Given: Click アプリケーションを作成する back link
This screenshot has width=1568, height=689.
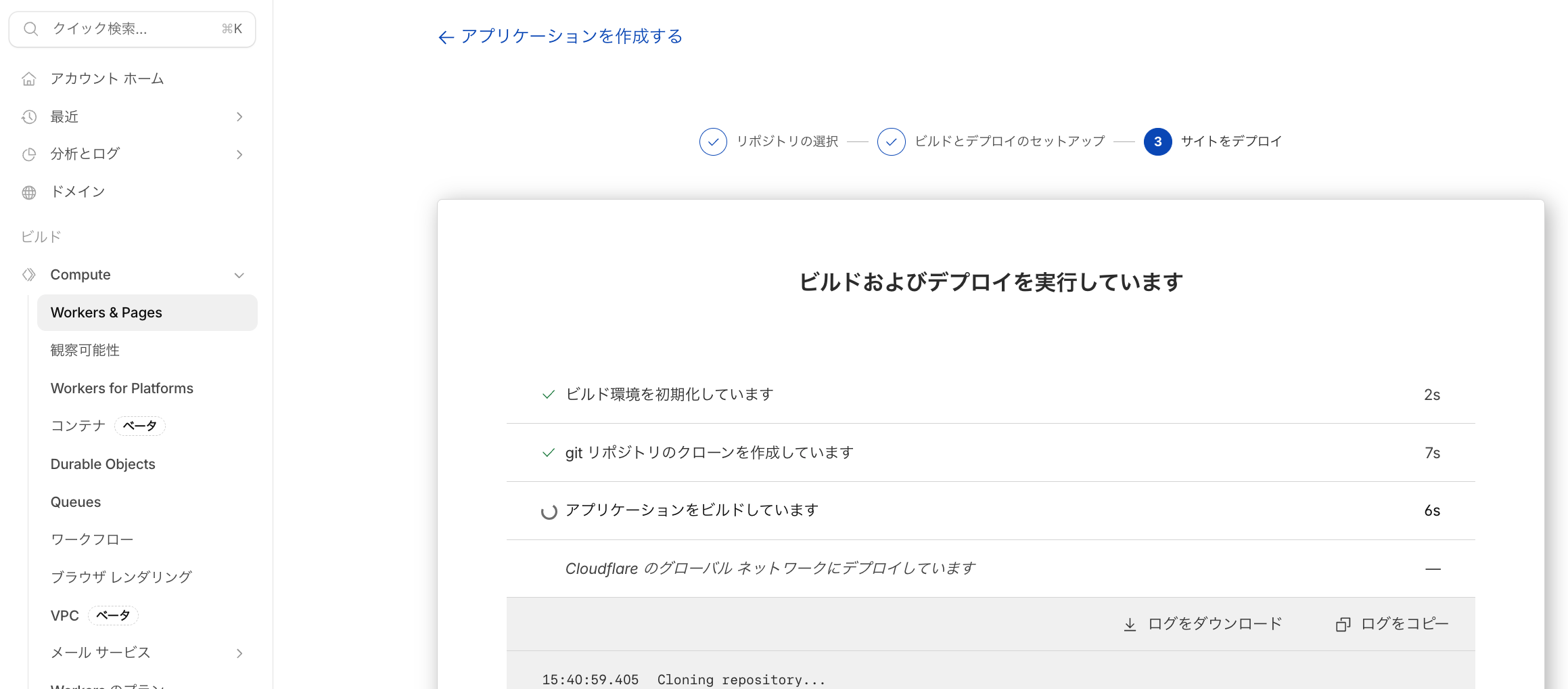Looking at the screenshot, I should tap(571, 37).
